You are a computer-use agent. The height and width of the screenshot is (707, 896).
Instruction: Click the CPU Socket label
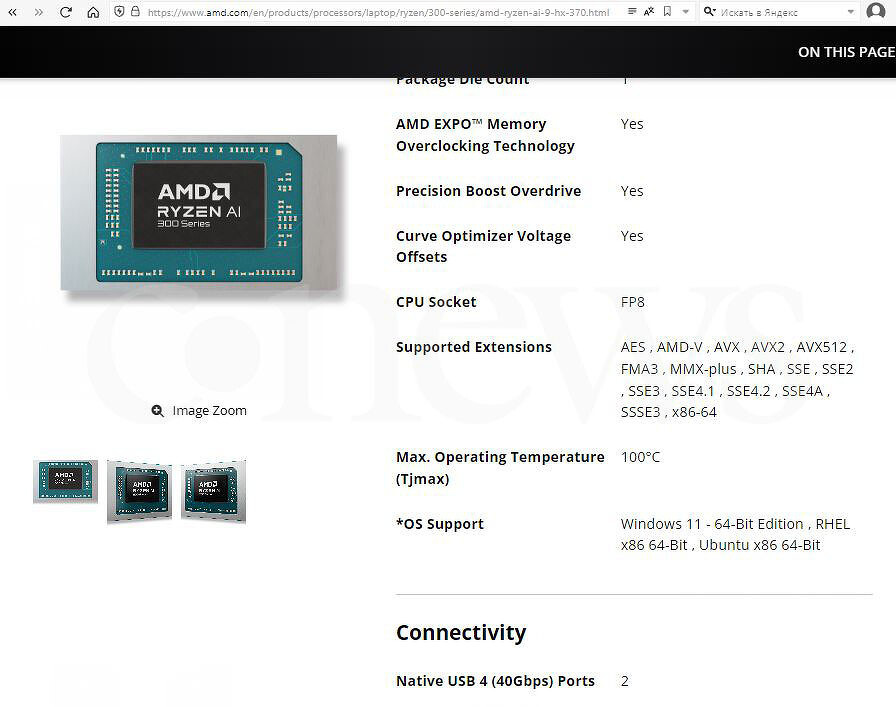click(436, 302)
